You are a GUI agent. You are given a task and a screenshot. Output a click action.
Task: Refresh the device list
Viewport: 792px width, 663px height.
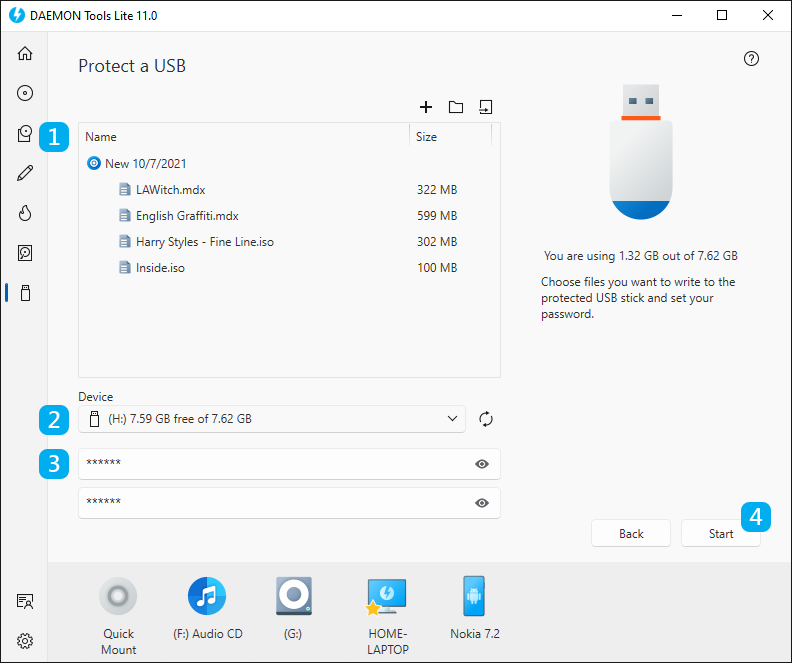pos(485,419)
